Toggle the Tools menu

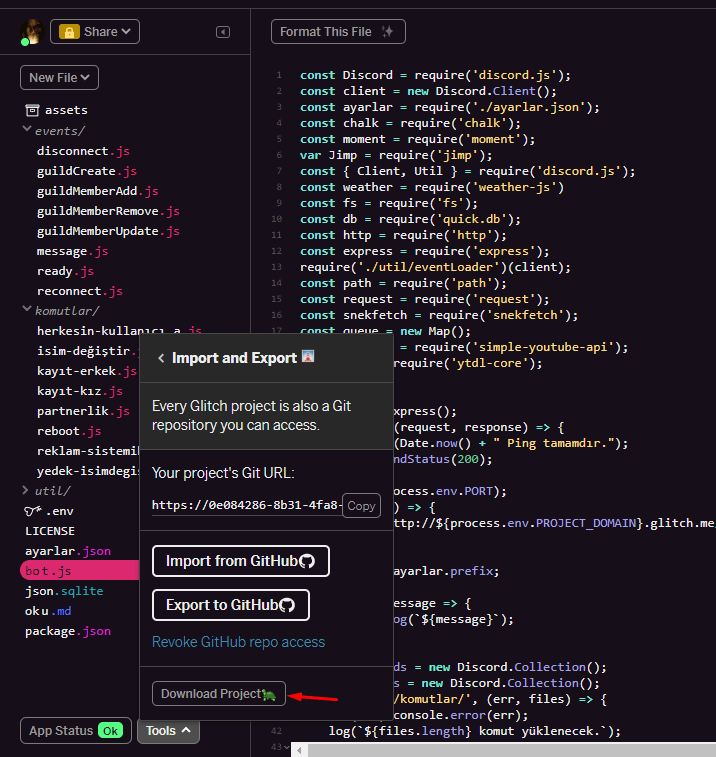point(168,730)
